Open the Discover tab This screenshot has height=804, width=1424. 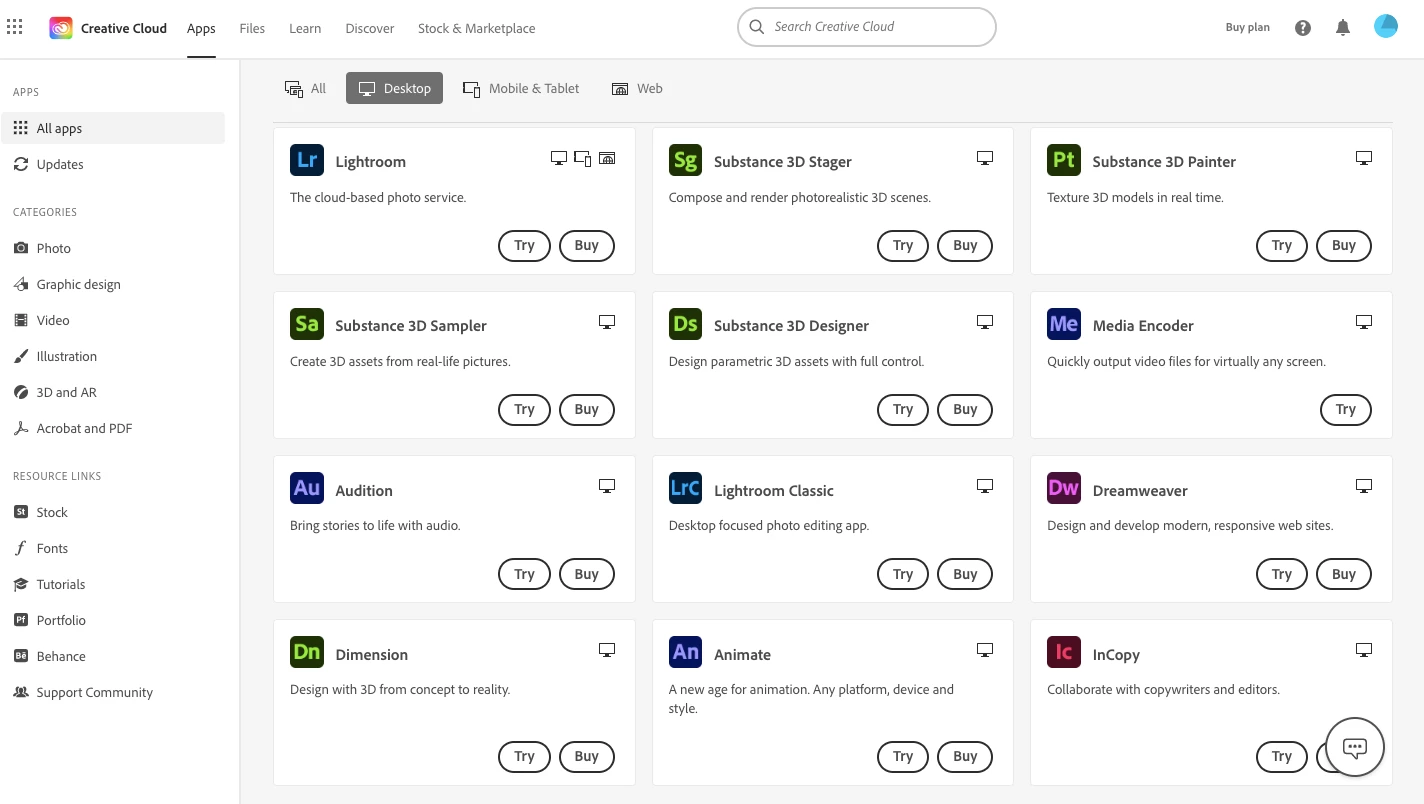tap(370, 28)
